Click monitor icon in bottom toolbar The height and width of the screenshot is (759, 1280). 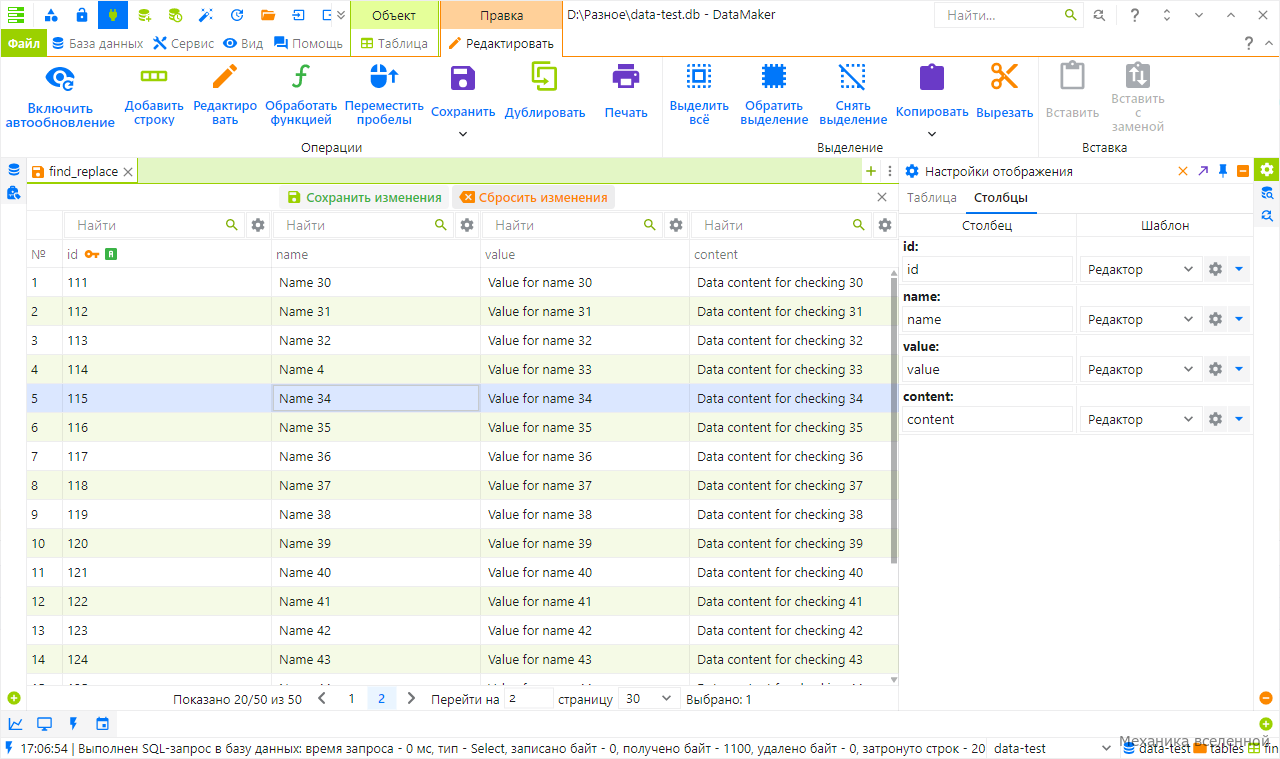point(45,724)
